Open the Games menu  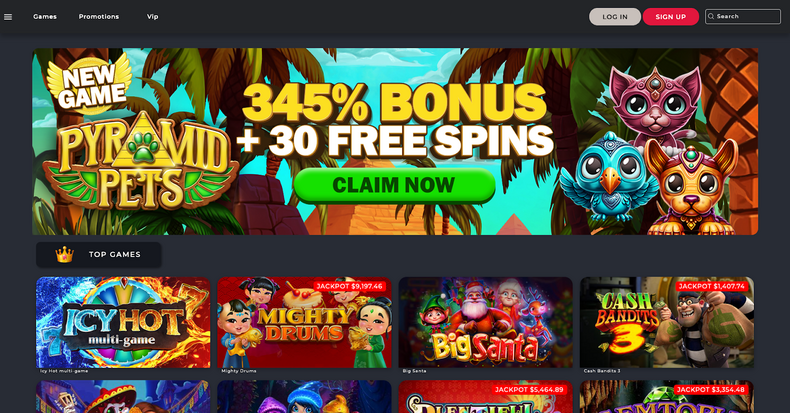click(45, 17)
